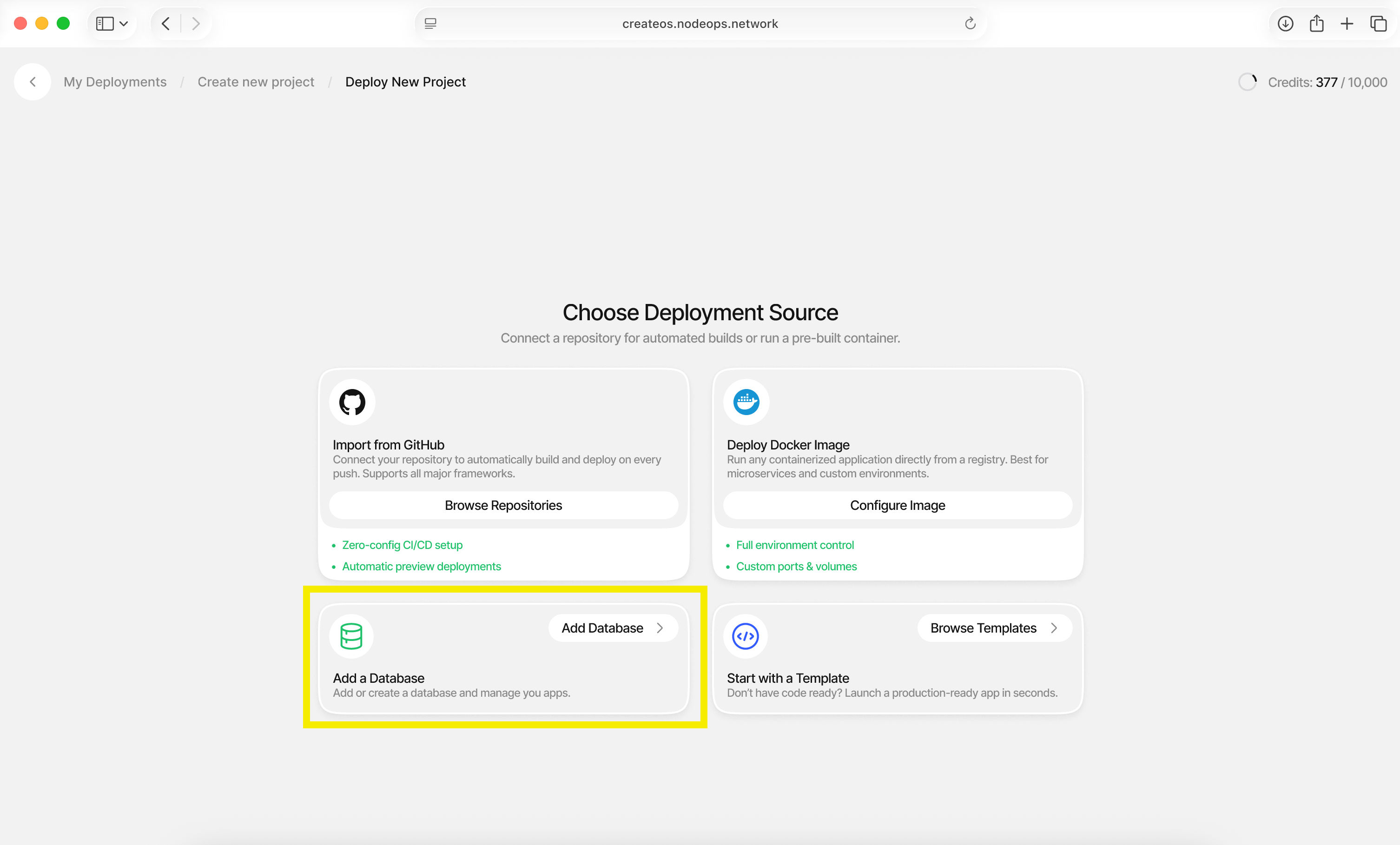Screen dimensions: 1400x845
Task: Click the circular back arrow in breadcrumb bar
Action: (33, 82)
